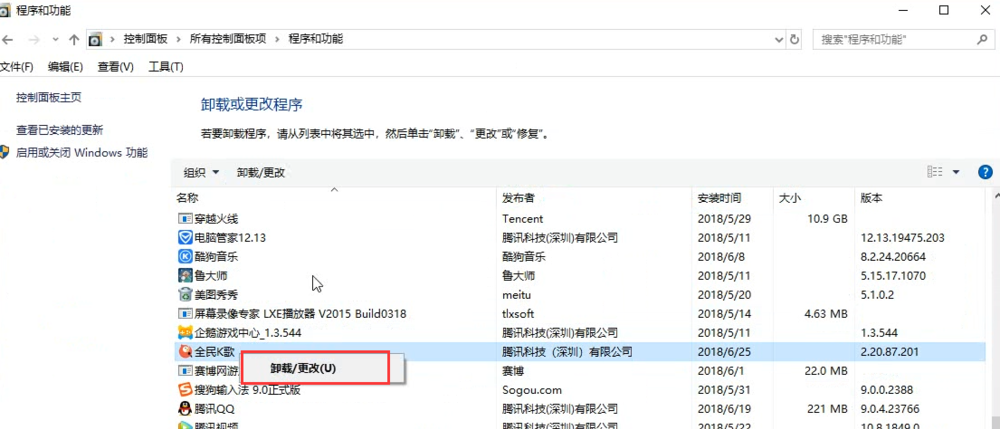Click the 控制面板 breadcrumb
Image resolution: width=1000 pixels, height=429 pixels.
[x=146, y=39]
